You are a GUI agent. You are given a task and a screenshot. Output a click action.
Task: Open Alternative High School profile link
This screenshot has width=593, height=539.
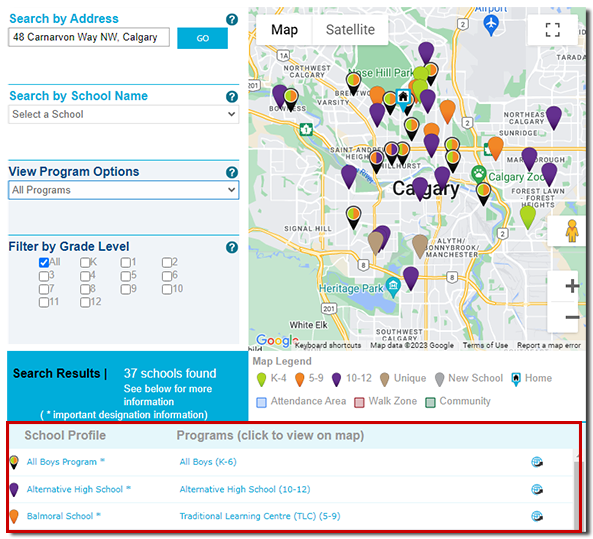pyautogui.click(x=75, y=489)
